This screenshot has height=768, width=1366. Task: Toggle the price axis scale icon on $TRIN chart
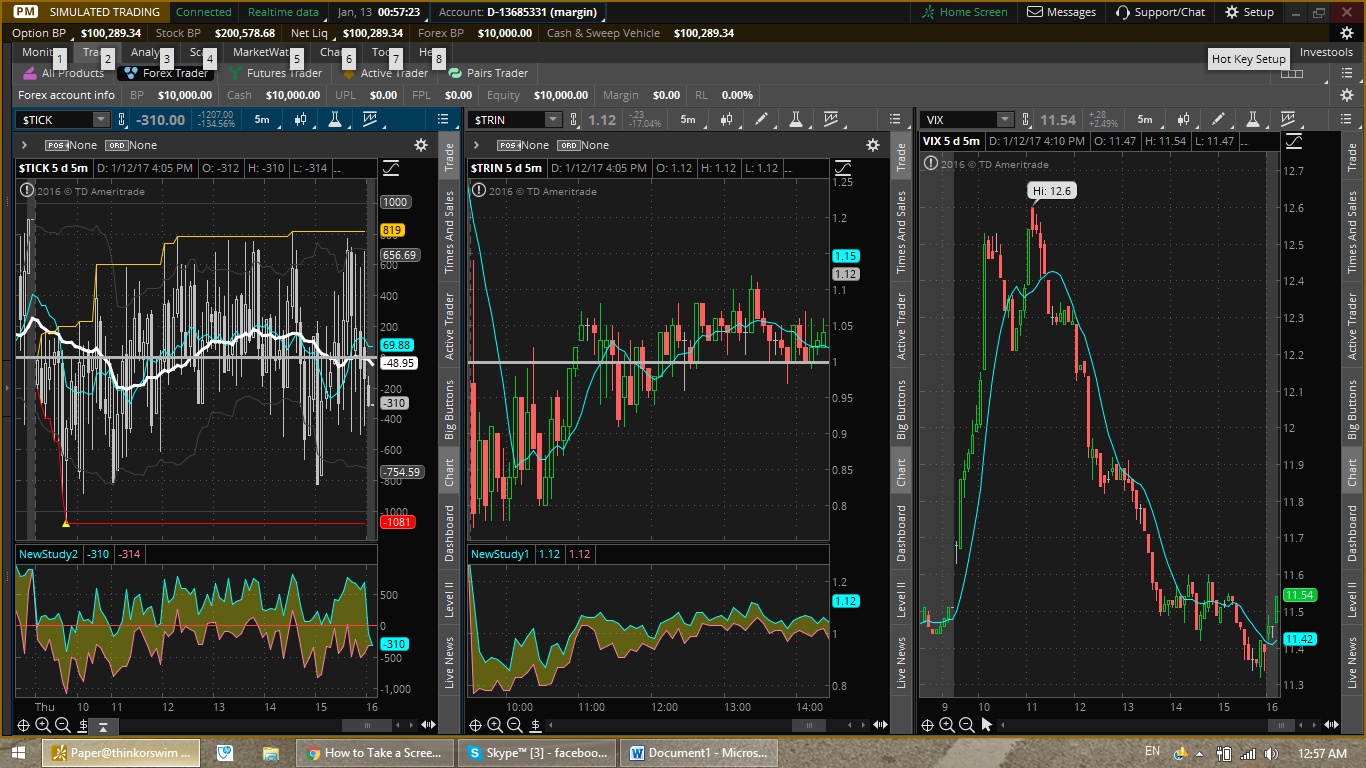tap(843, 167)
